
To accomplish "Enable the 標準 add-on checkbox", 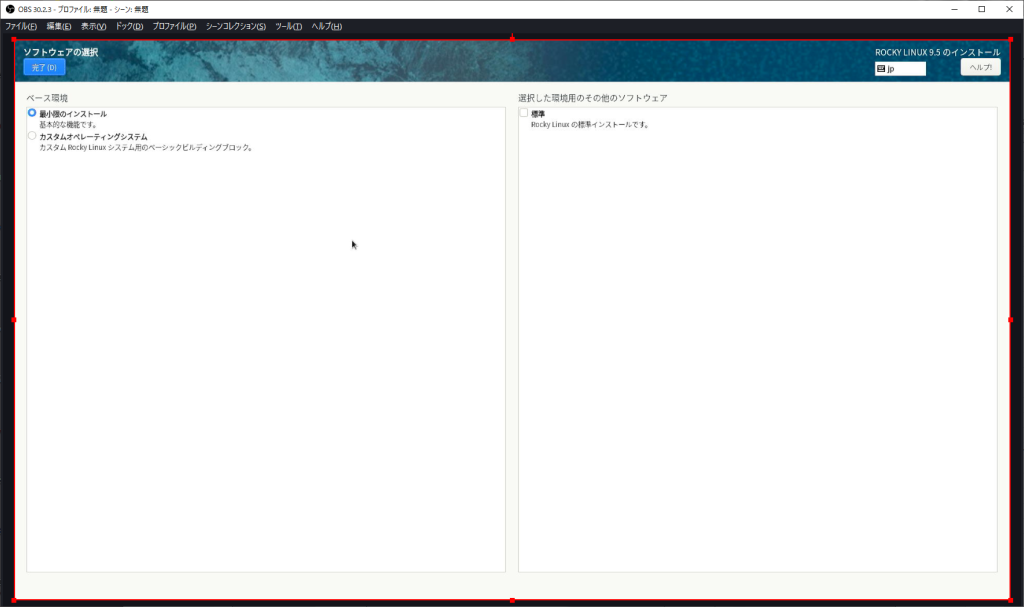I will [x=523, y=113].
